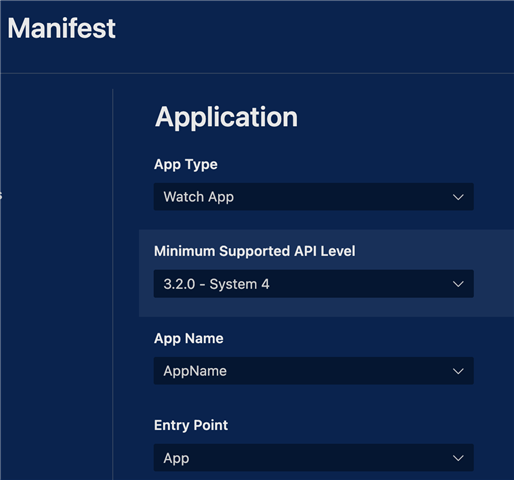The width and height of the screenshot is (514, 480).
Task: Click the chevron arrow in Entry Point field
Action: pos(458,458)
